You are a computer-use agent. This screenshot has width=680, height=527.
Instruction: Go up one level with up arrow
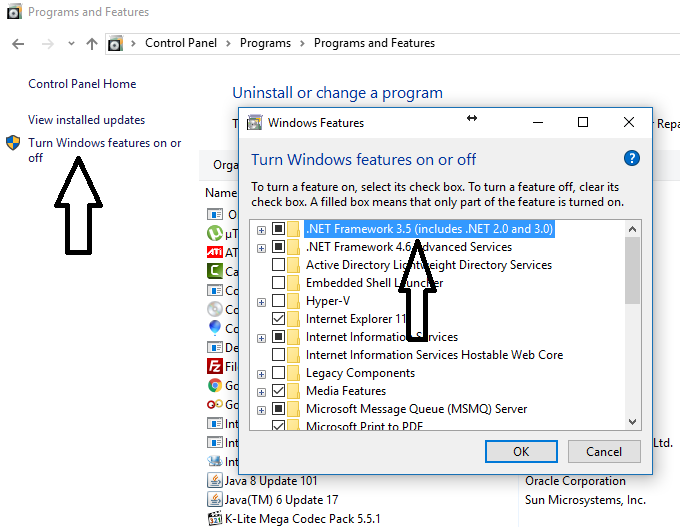click(92, 43)
